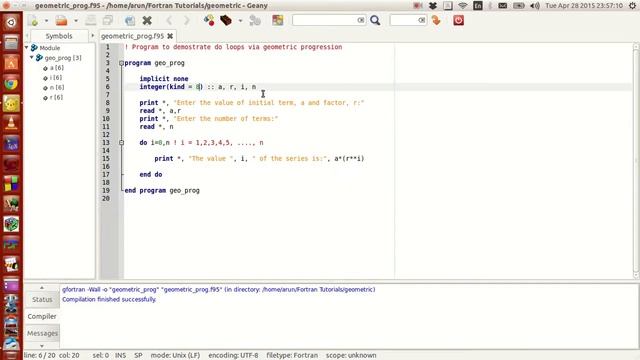Collapse the geo_prog [3] tree node

click(31, 58)
